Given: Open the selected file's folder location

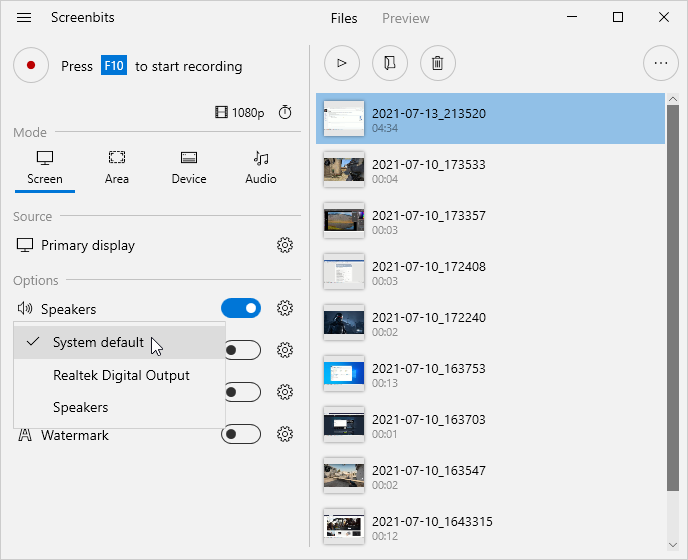Looking at the screenshot, I should (390, 63).
